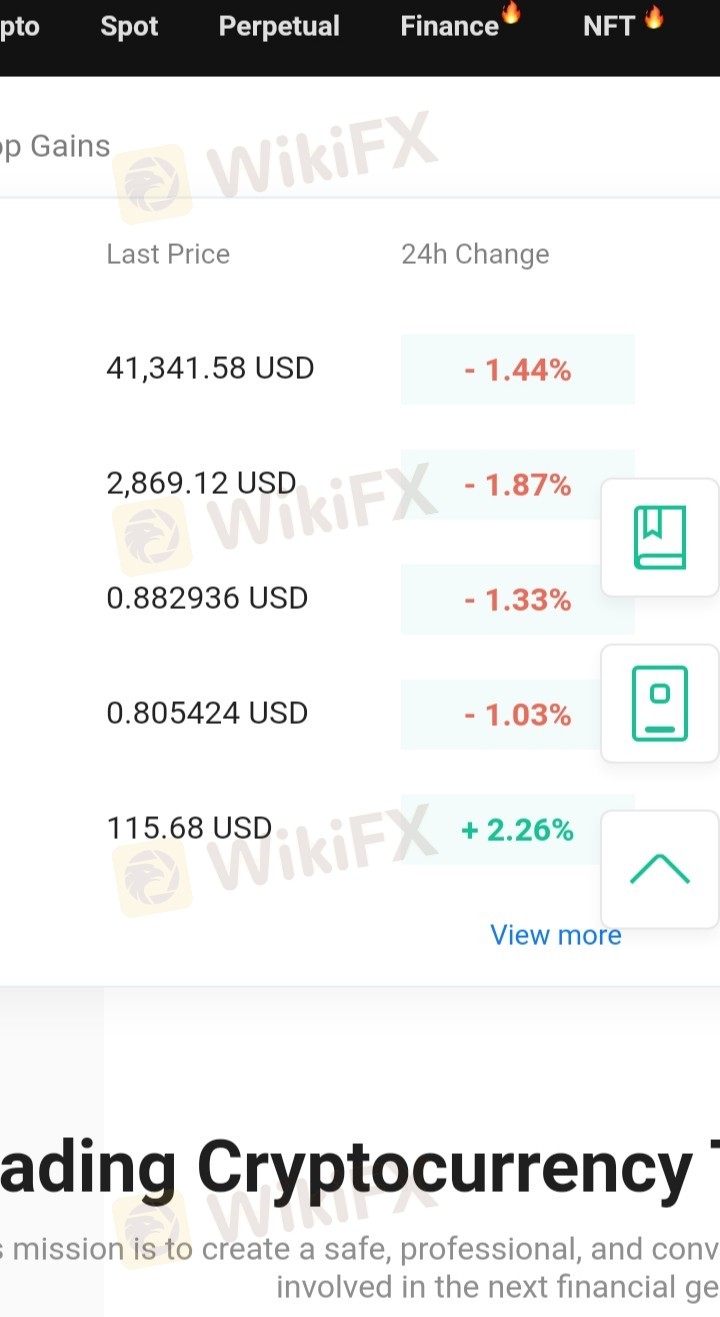Select the 115.68 USD price row
This screenshot has width=720, height=1317.
189,828
